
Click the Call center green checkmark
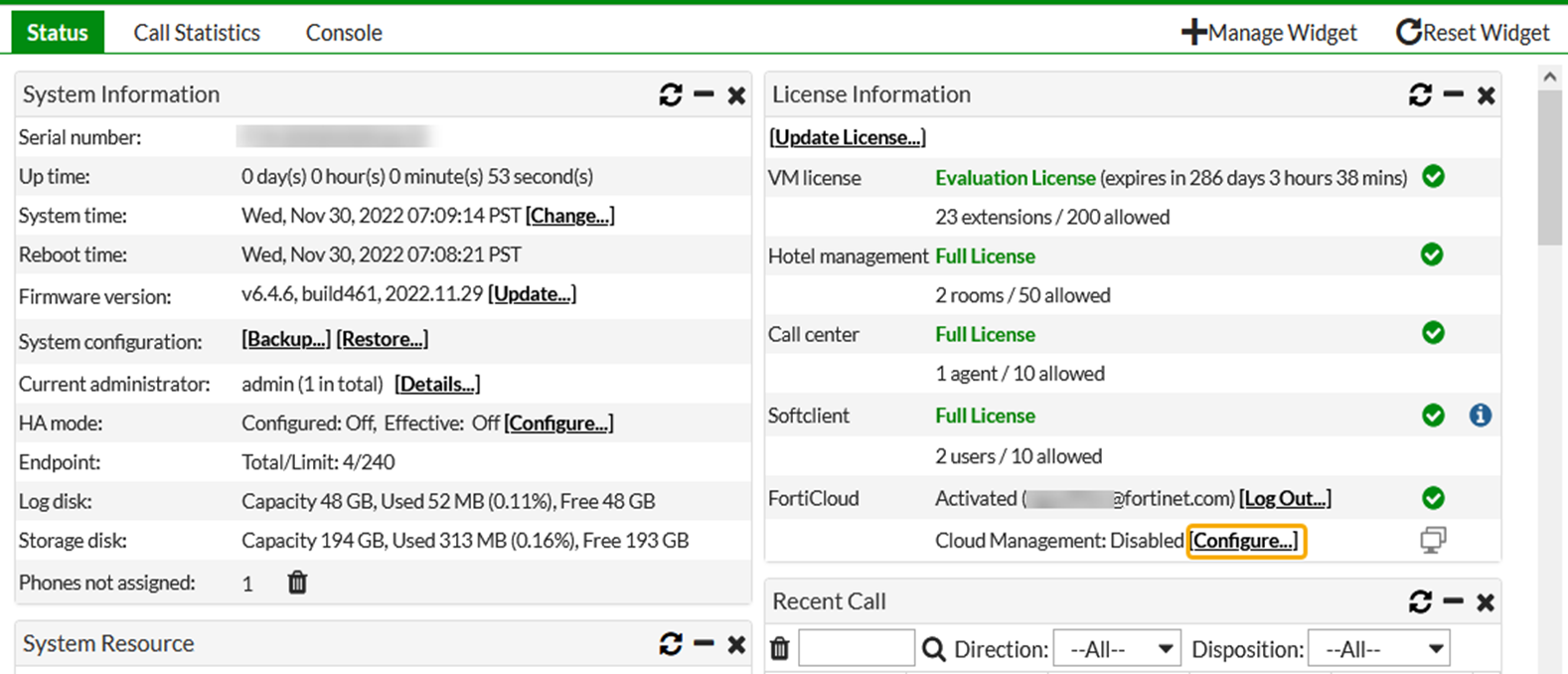click(x=1433, y=333)
